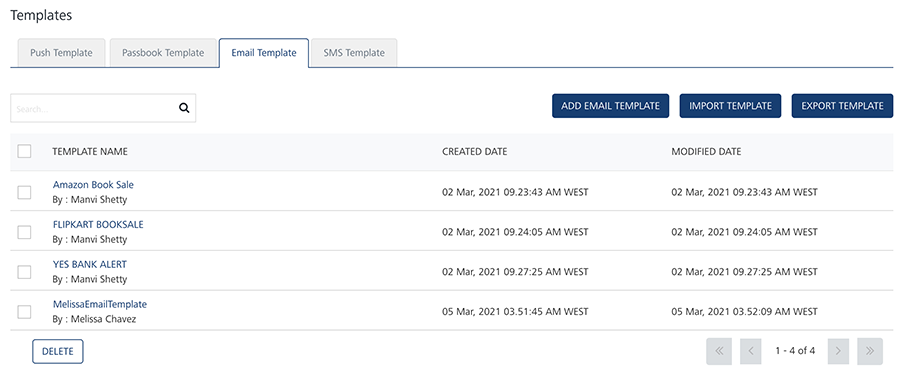Image resolution: width=900 pixels, height=385 pixels.
Task: Click the EXPORT TEMPLATE button
Action: tap(842, 106)
